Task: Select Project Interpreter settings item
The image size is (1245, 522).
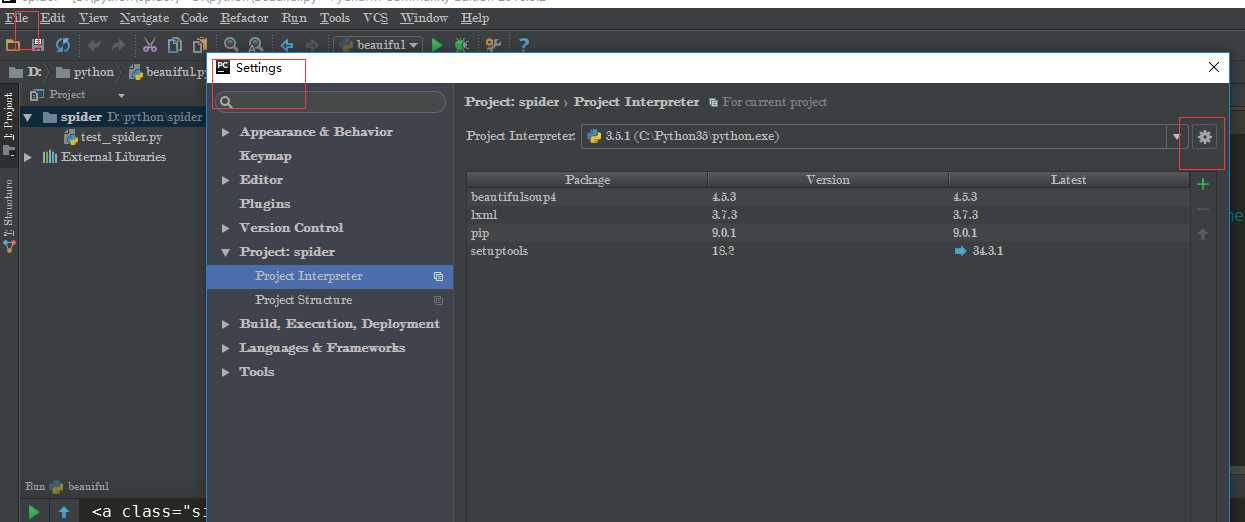Action: click(330, 276)
